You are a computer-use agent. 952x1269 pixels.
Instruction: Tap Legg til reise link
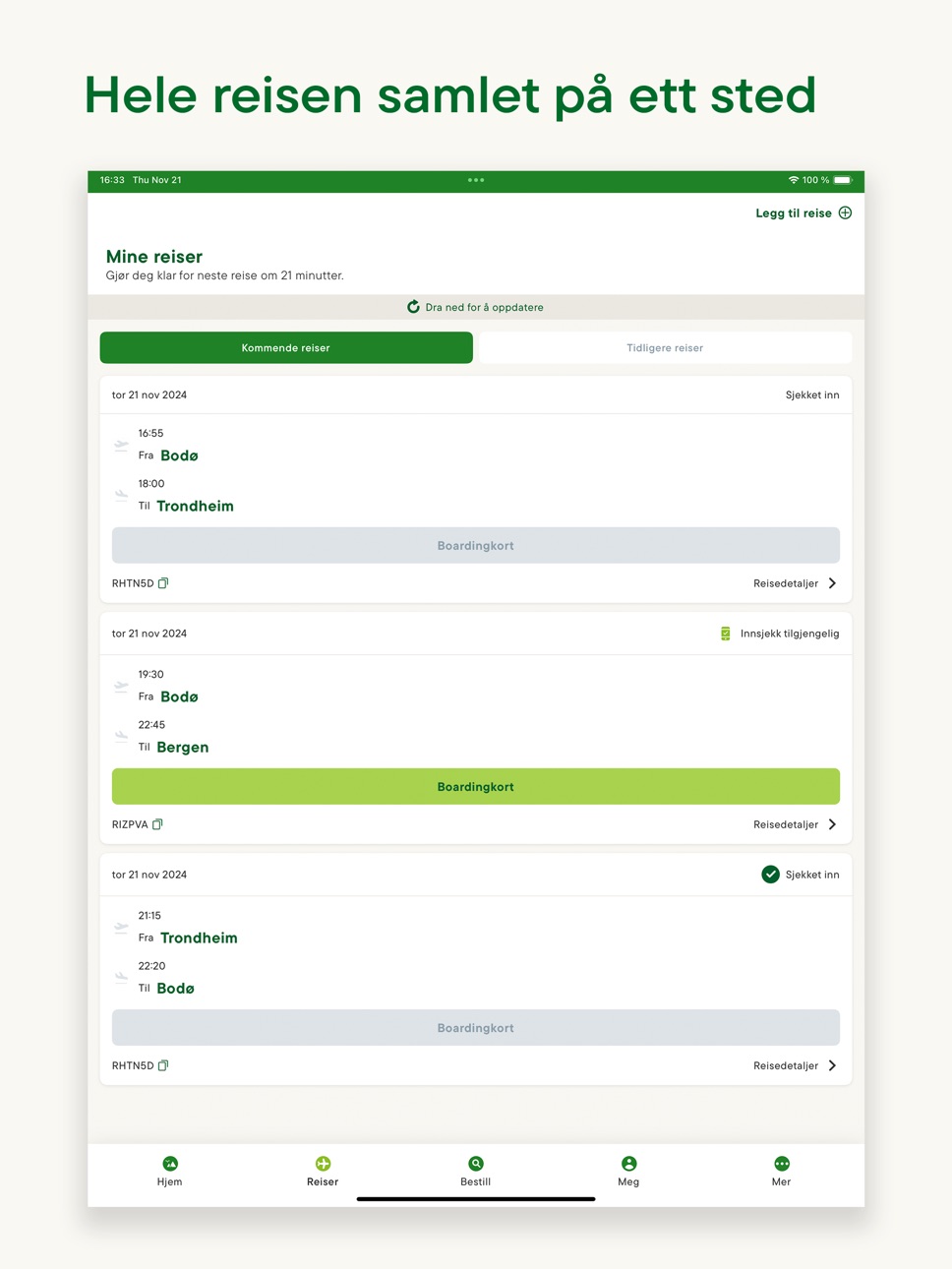click(794, 213)
